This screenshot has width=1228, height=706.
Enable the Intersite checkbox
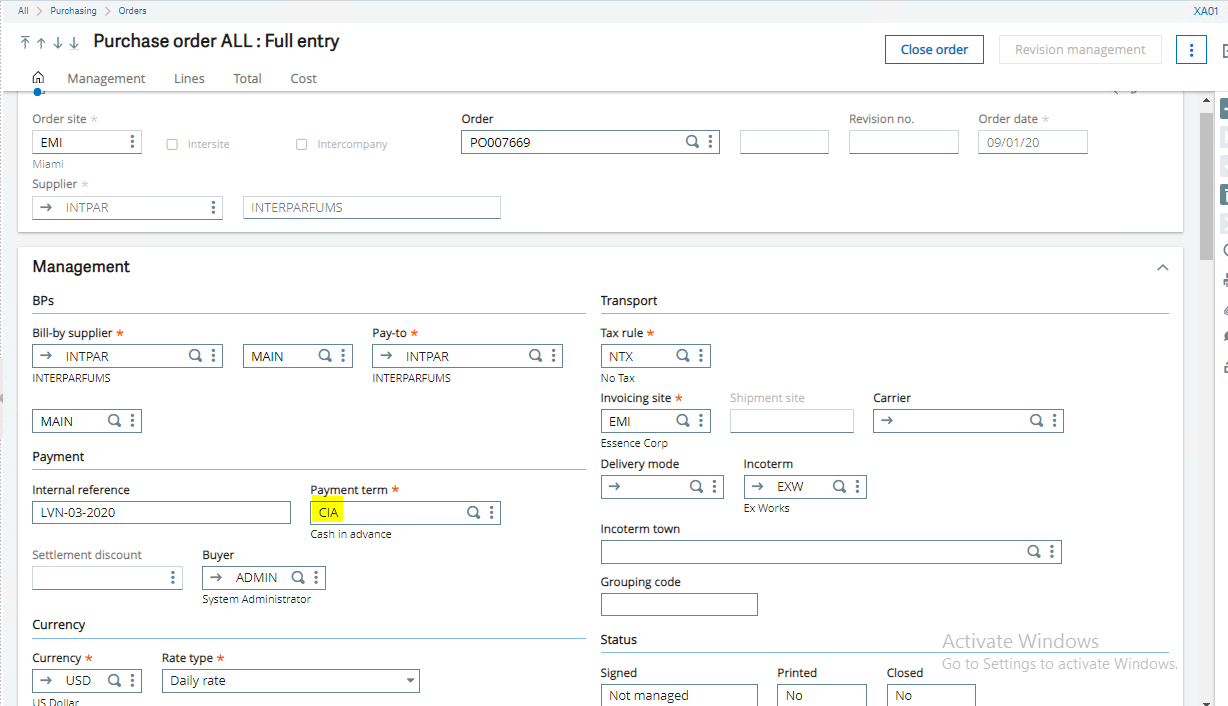tap(171, 144)
